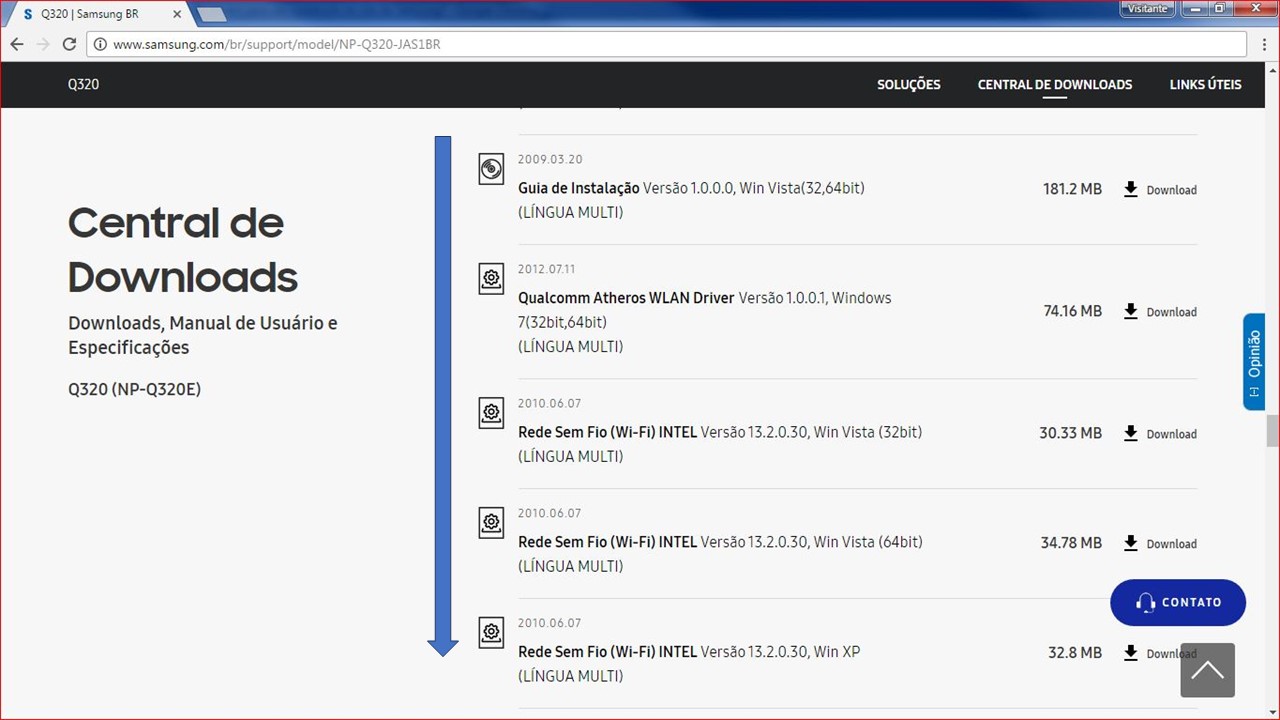This screenshot has width=1280, height=720.
Task: Click Downloads, Manual de Usuário e Especificações text
Action: coord(203,336)
